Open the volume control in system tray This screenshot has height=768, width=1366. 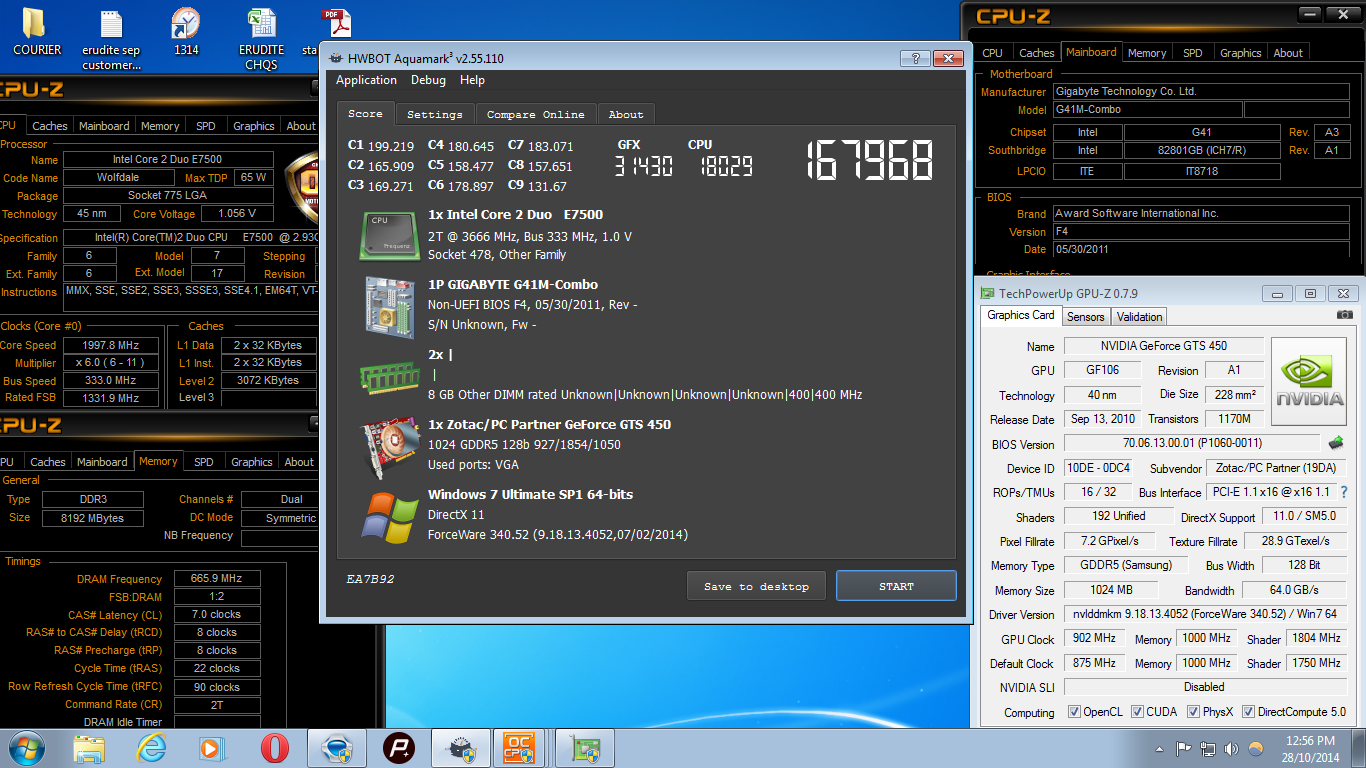click(x=1231, y=749)
